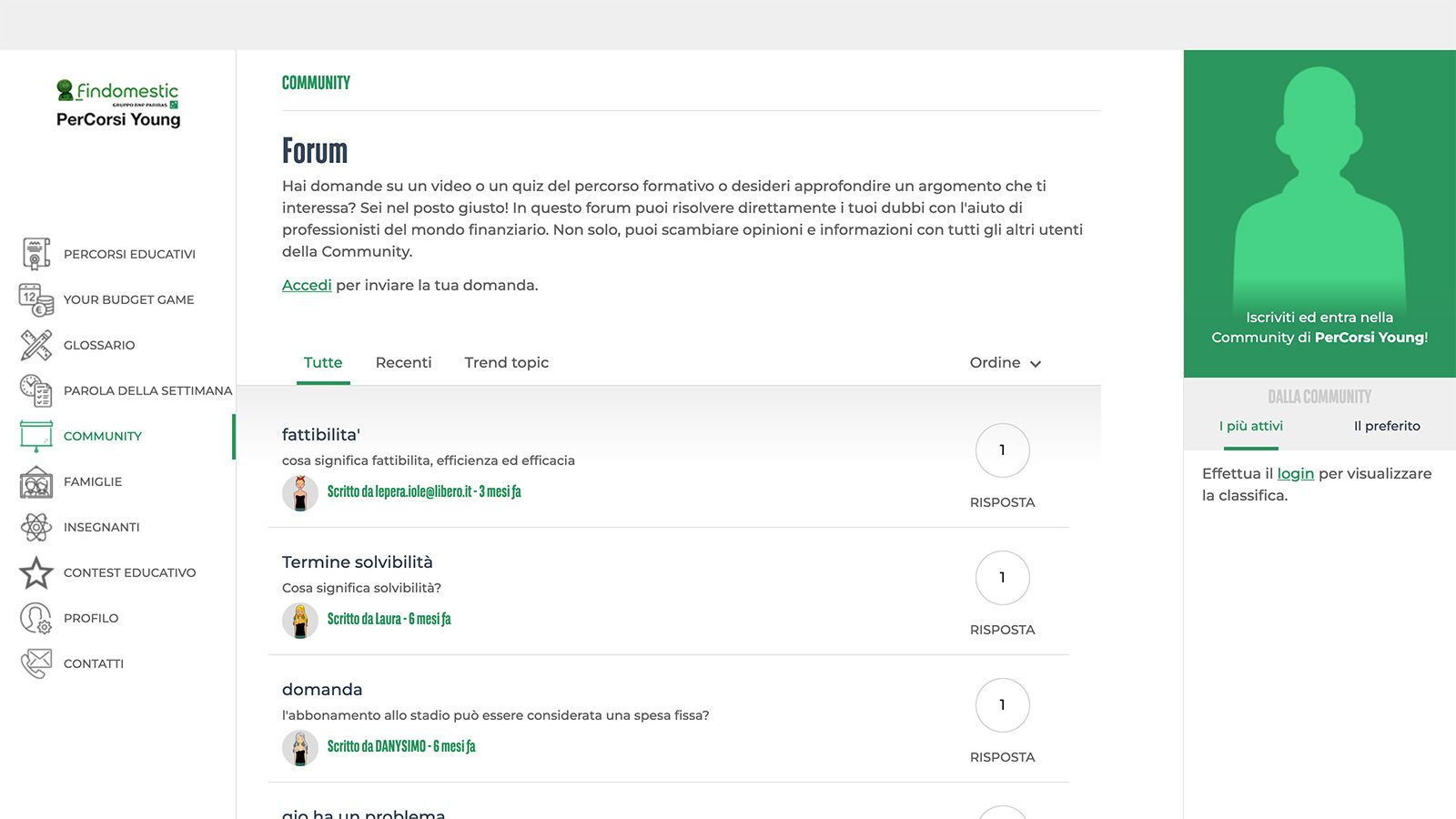Viewport: 1456px width, 819px height.
Task: Click reply count circle for domanda
Action: coord(1002,705)
